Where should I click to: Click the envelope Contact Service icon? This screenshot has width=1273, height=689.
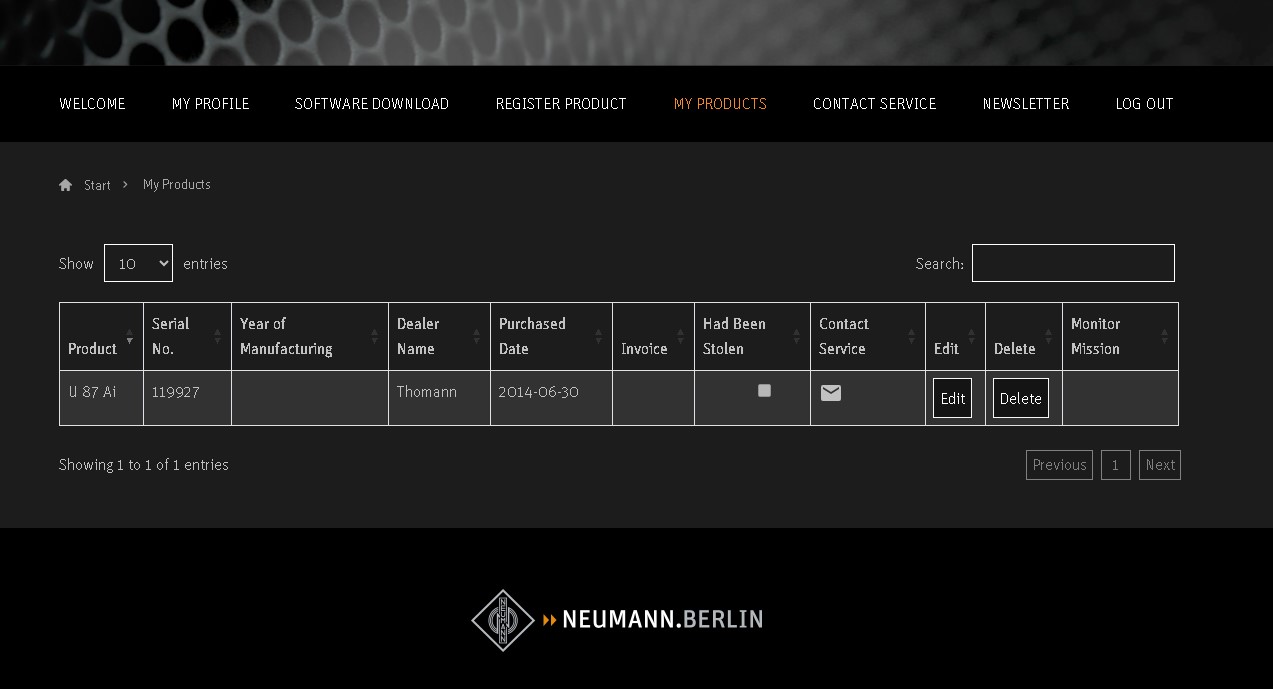(830, 393)
